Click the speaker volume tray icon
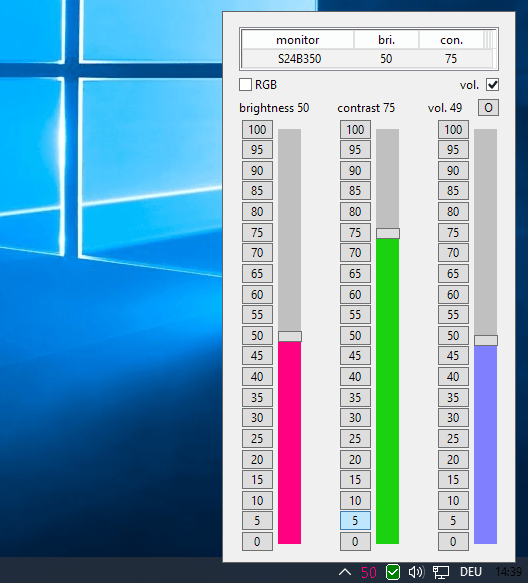Screen dimensions: 528x583 pyautogui.click(x=416, y=572)
